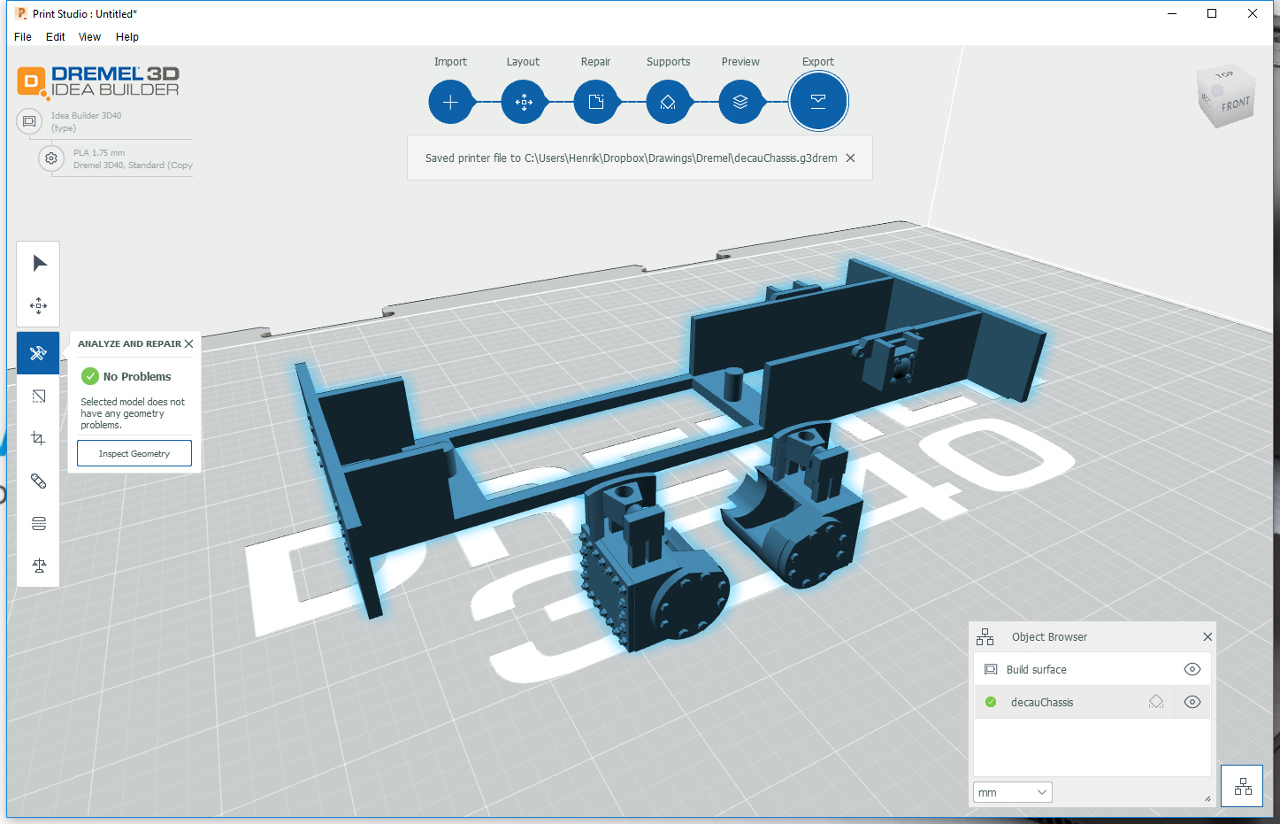The image size is (1280, 824).
Task: Minimize the Print Studio window
Action: pyautogui.click(x=1171, y=14)
